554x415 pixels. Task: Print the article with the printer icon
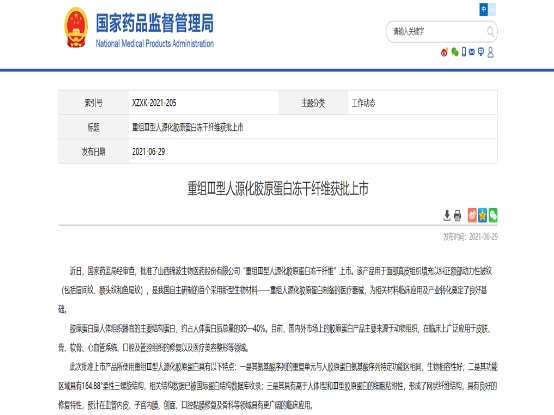[458, 215]
